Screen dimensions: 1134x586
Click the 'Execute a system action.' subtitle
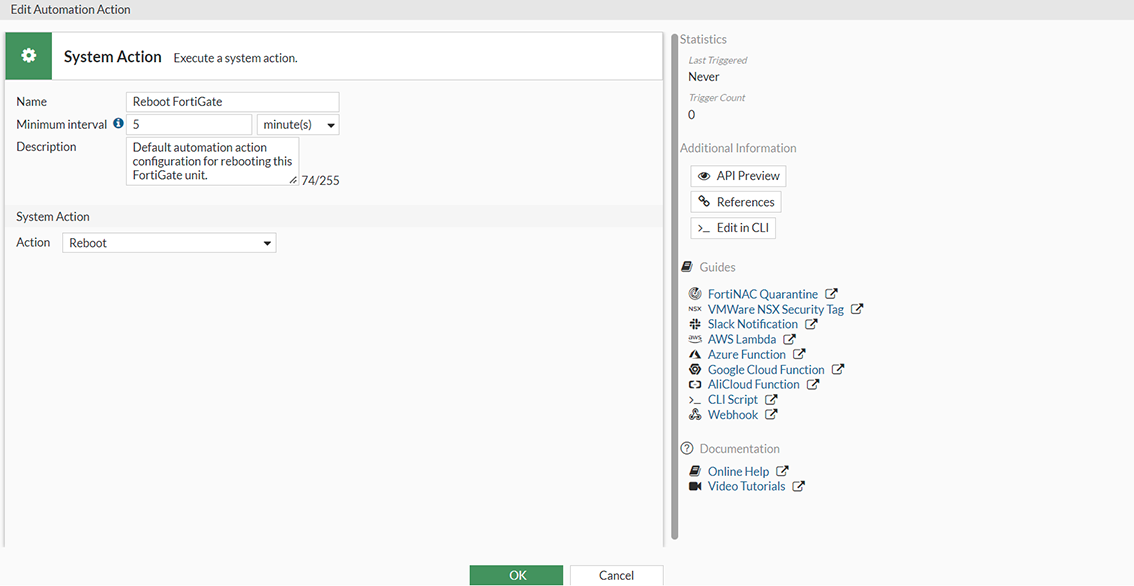235,58
